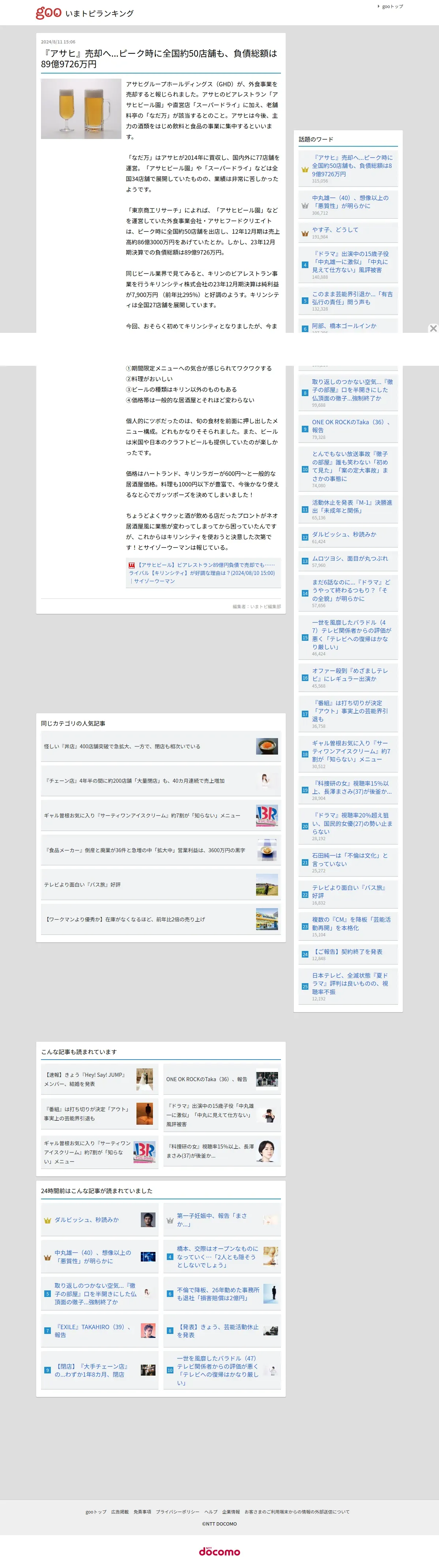
Task: Click crown icon beside 第一子妊娠中、報告 entry
Action: (169, 1221)
